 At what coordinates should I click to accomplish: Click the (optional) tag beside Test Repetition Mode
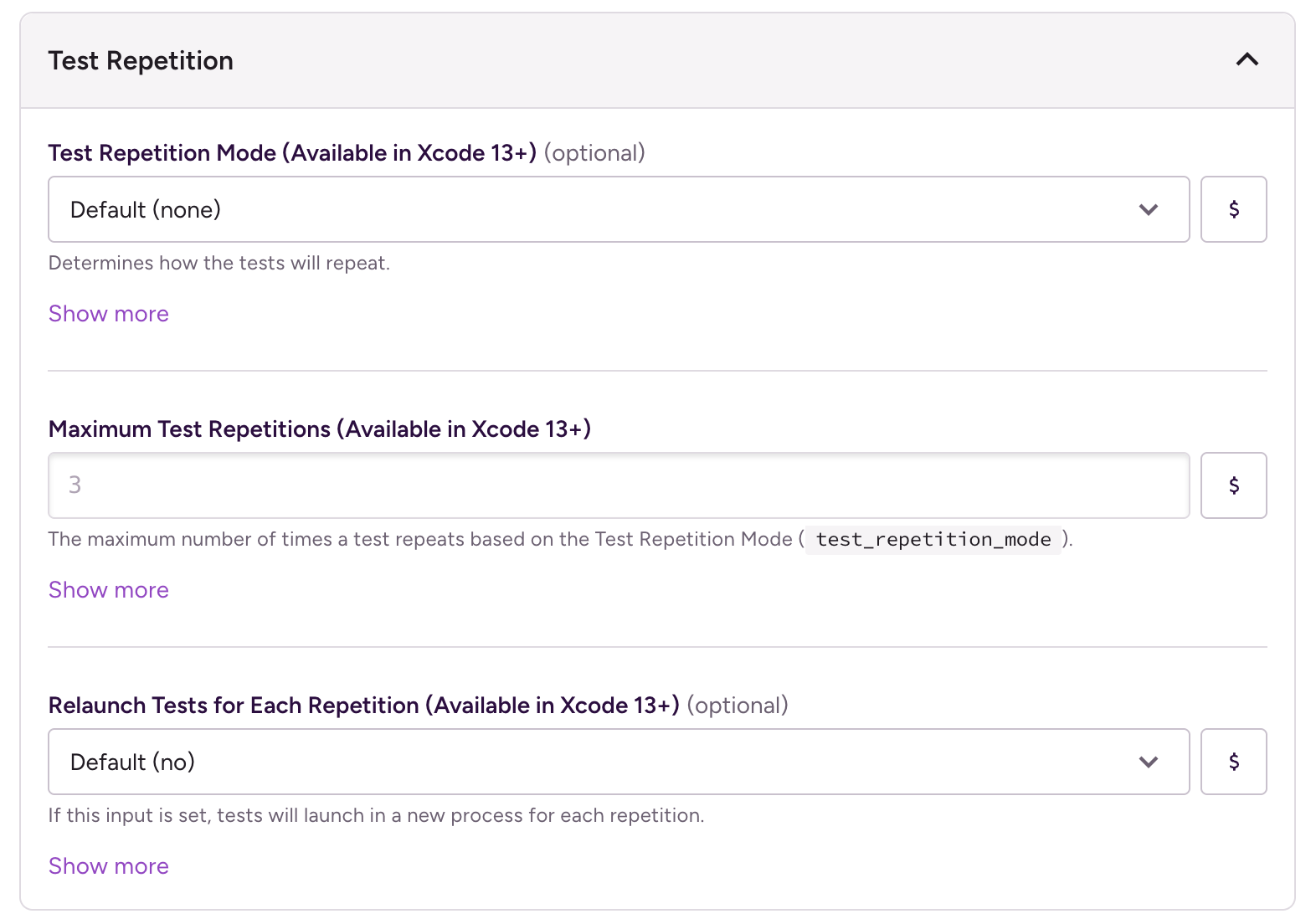click(594, 153)
